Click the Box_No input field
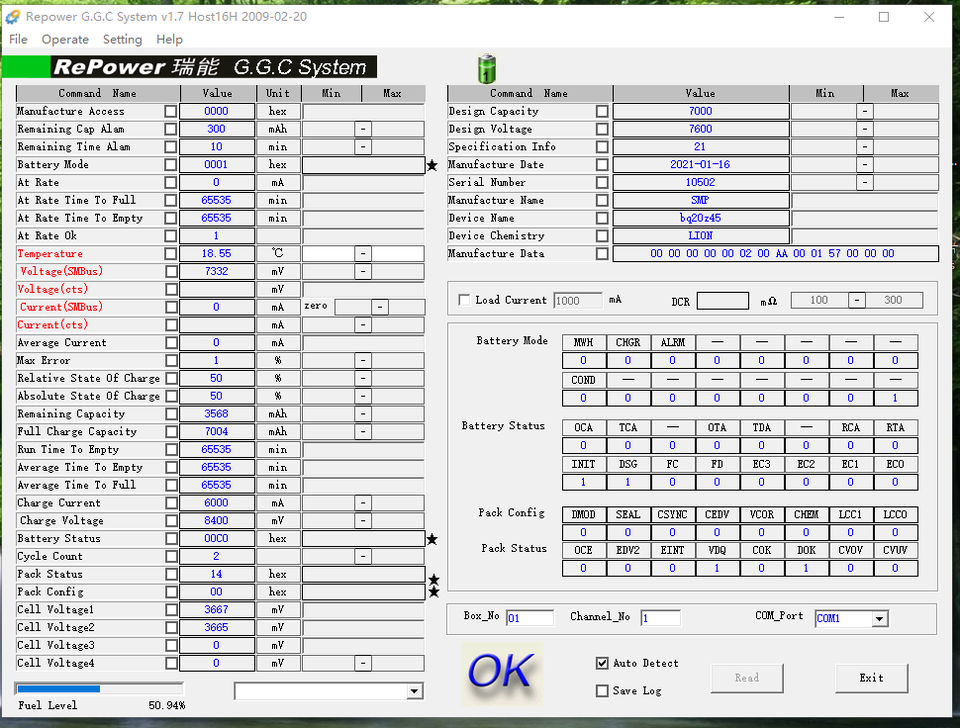Viewport: 960px width, 728px height. point(530,618)
